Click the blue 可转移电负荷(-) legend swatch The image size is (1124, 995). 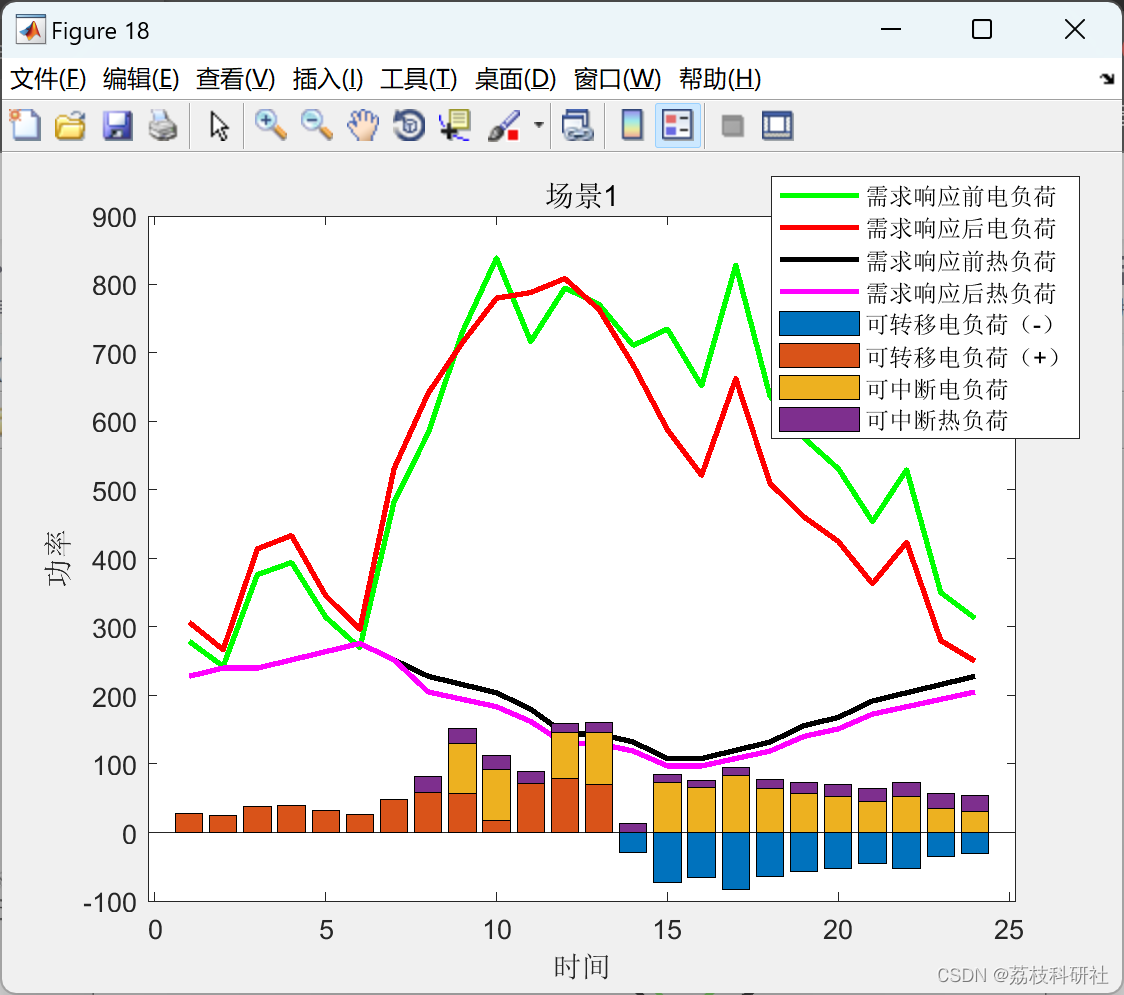point(819,324)
